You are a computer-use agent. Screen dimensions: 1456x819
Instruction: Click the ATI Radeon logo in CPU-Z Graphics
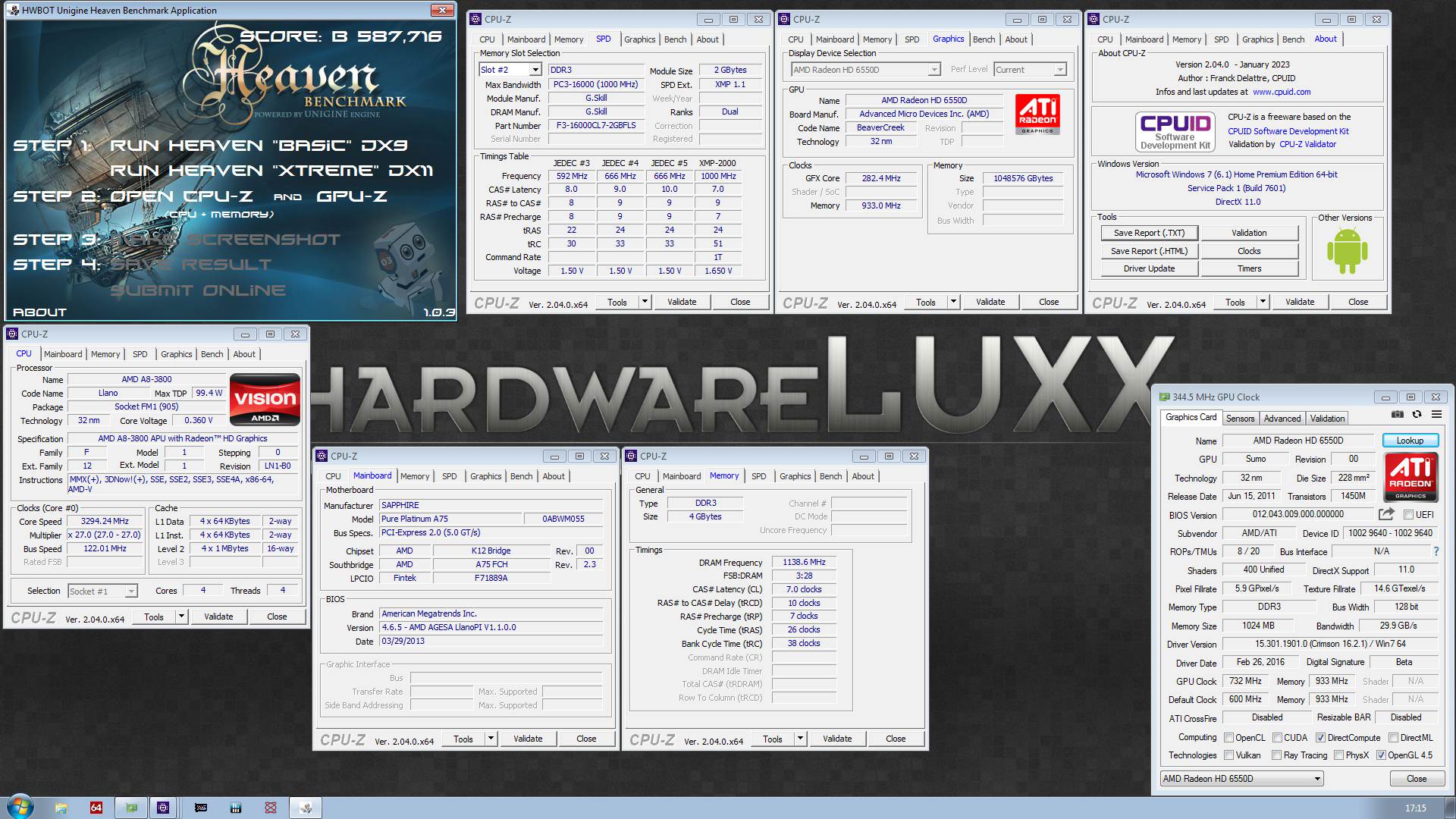tap(1037, 115)
